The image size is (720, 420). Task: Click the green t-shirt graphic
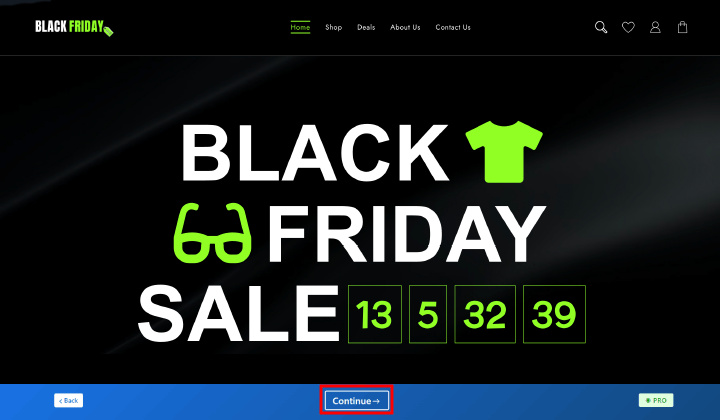(x=504, y=151)
